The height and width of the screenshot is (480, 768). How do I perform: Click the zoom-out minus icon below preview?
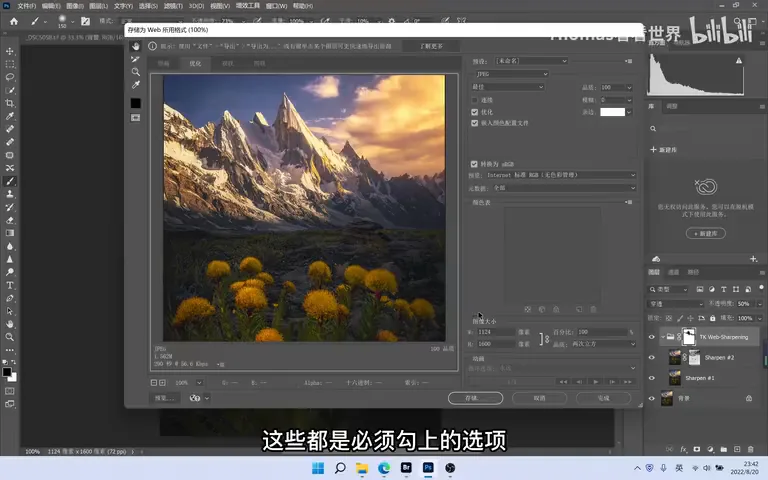154,383
